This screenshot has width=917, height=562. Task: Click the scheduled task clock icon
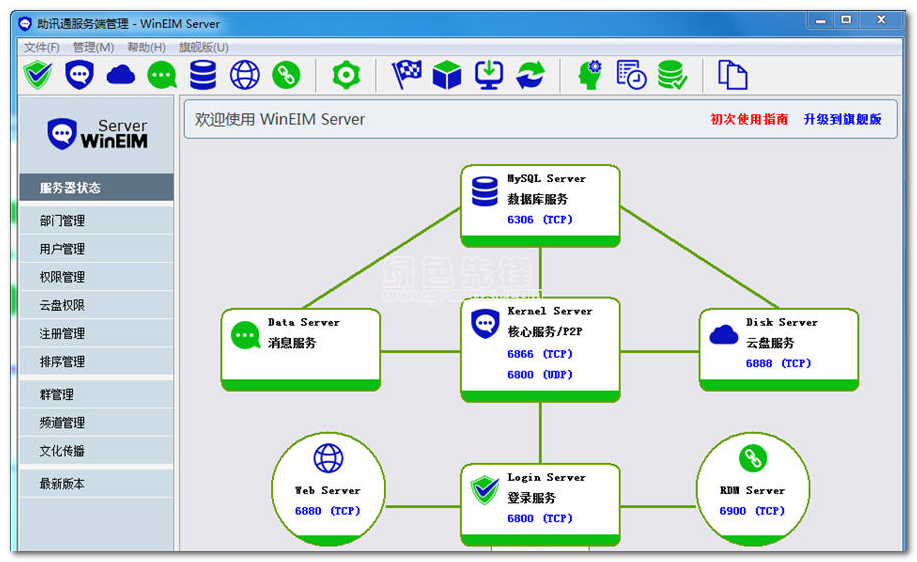[632, 75]
